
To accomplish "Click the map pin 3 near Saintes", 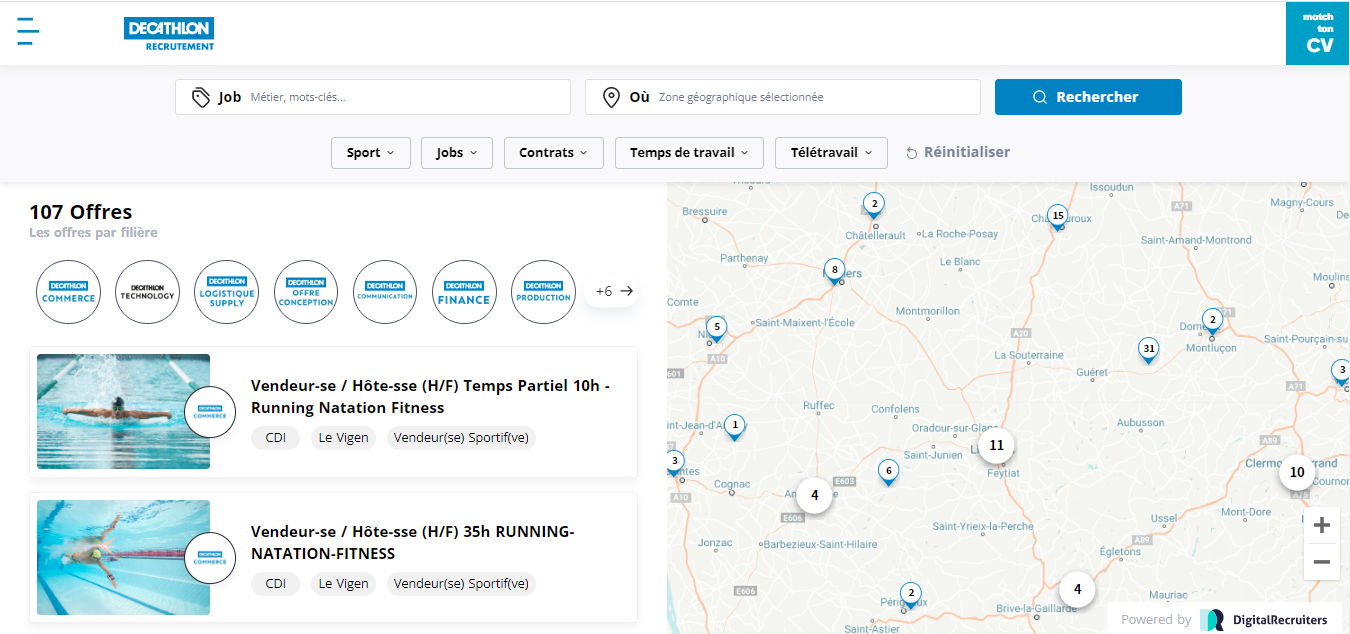I will tap(675, 463).
